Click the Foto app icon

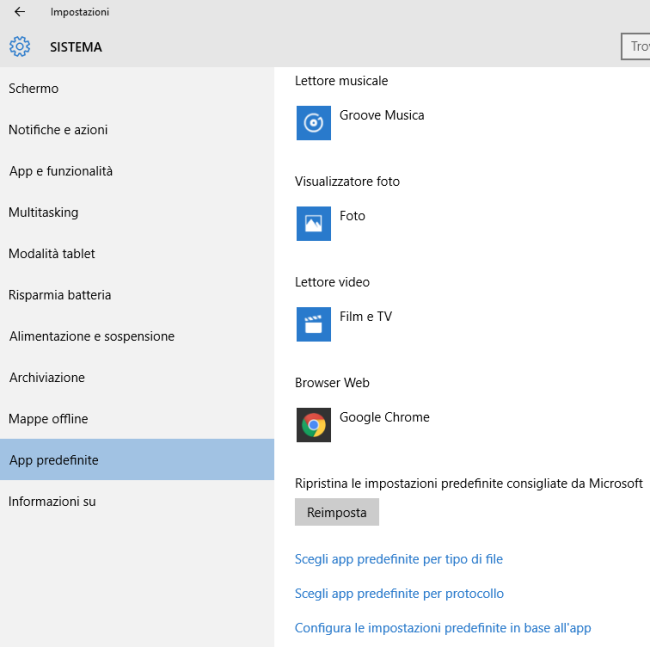(313, 223)
